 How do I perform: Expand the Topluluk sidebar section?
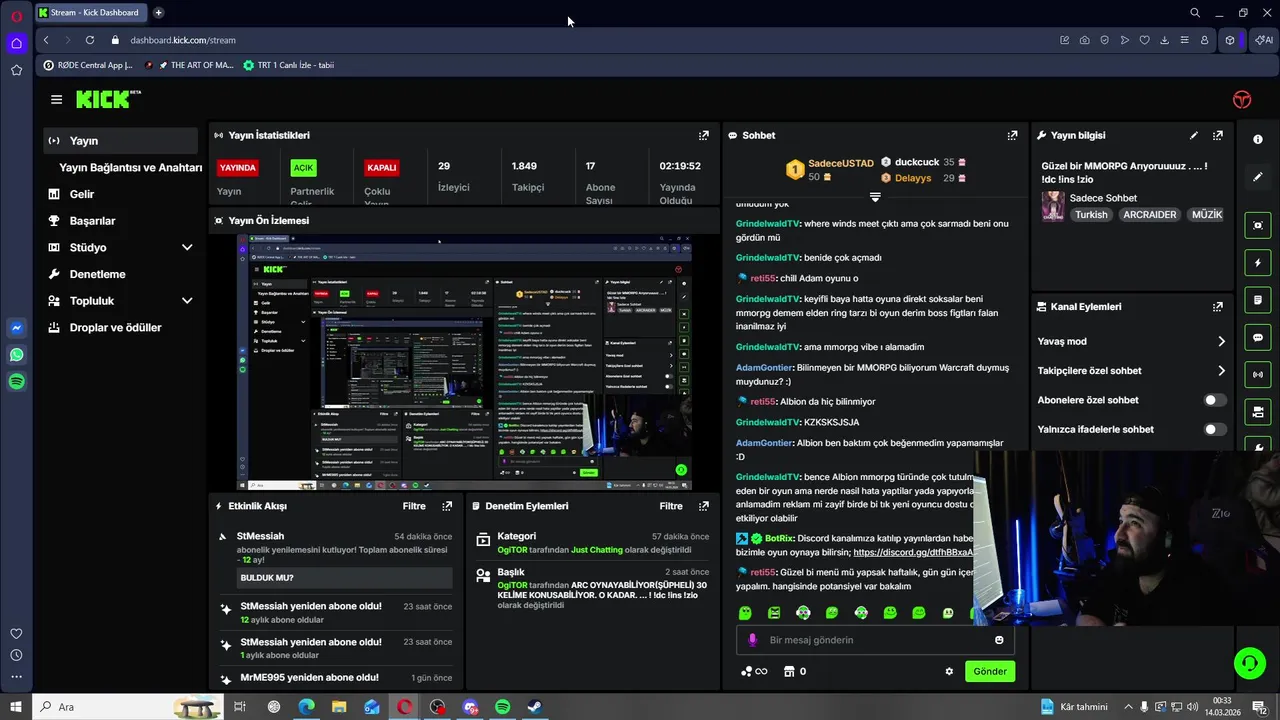click(x=187, y=300)
